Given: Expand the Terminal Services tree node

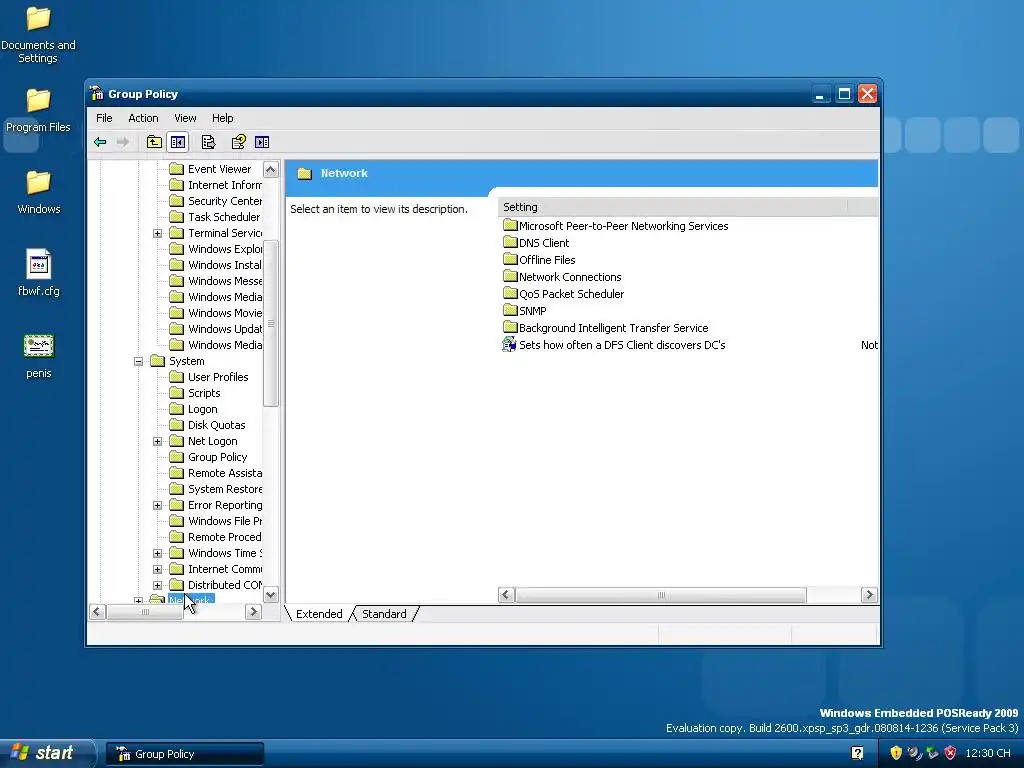Looking at the screenshot, I should (157, 233).
